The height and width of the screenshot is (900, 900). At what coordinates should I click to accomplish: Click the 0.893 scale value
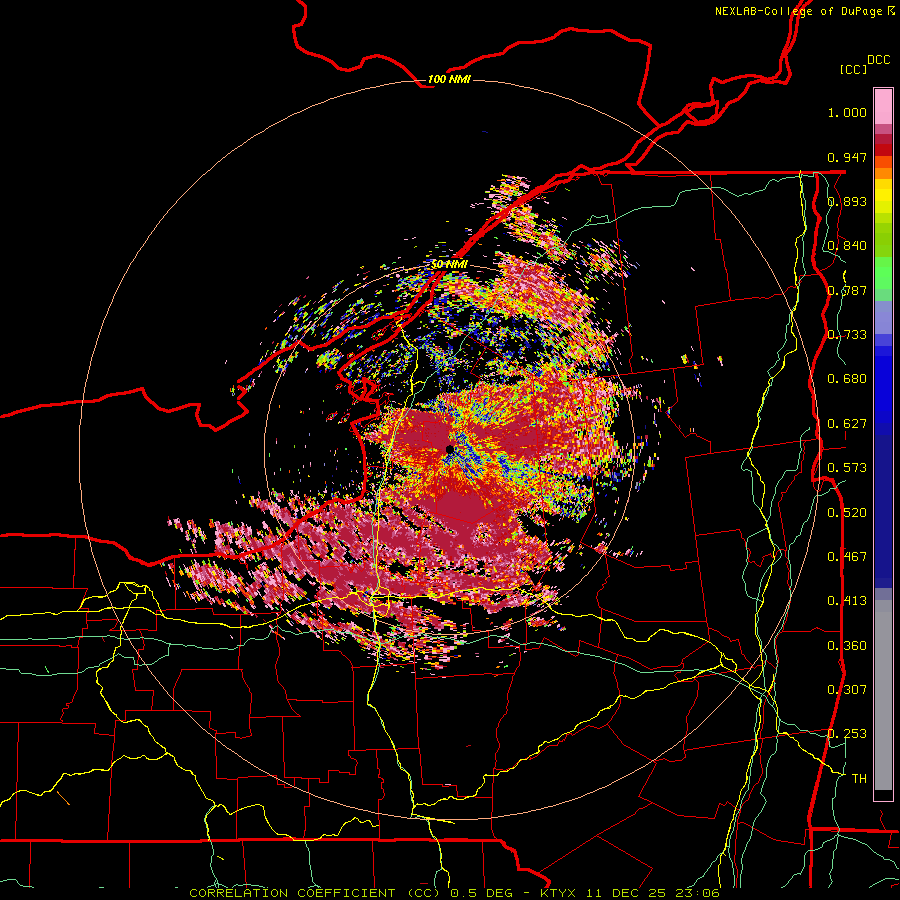click(847, 201)
